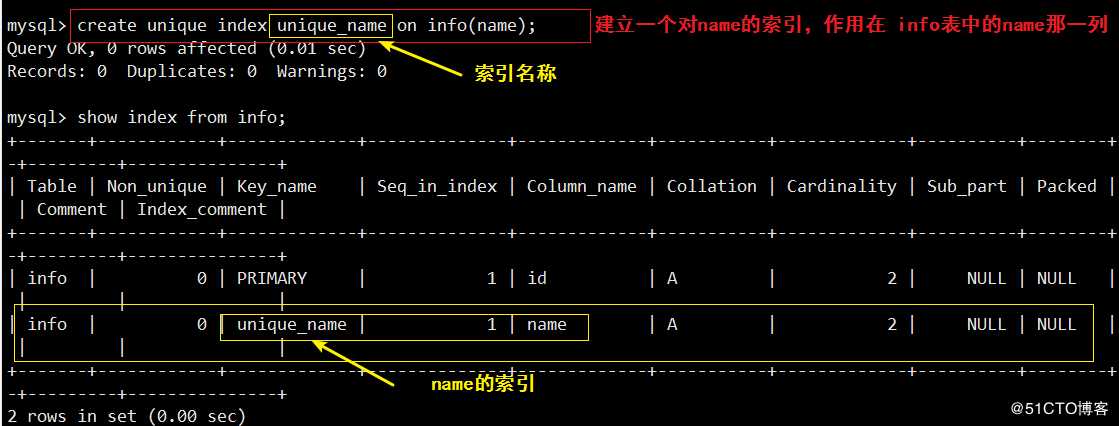Screen dimensions: 1119x426
Task: Click the 'Cardinality' column header
Action: 841,187
